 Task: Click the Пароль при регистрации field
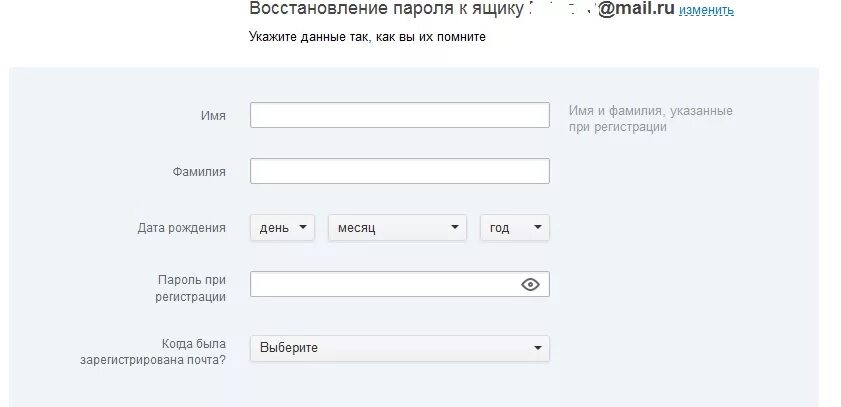400,284
